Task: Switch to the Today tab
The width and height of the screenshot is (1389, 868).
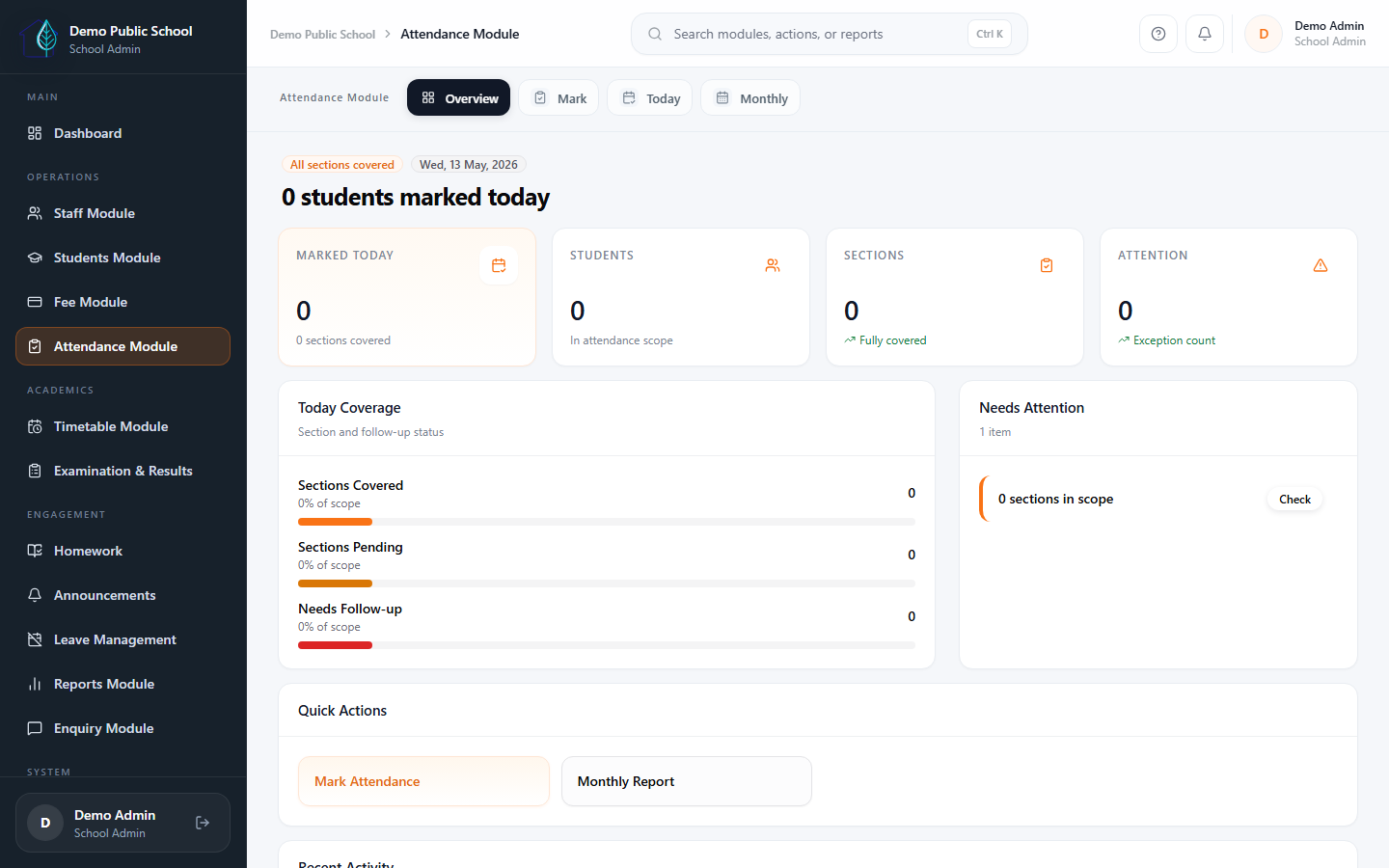Action: [x=649, y=97]
